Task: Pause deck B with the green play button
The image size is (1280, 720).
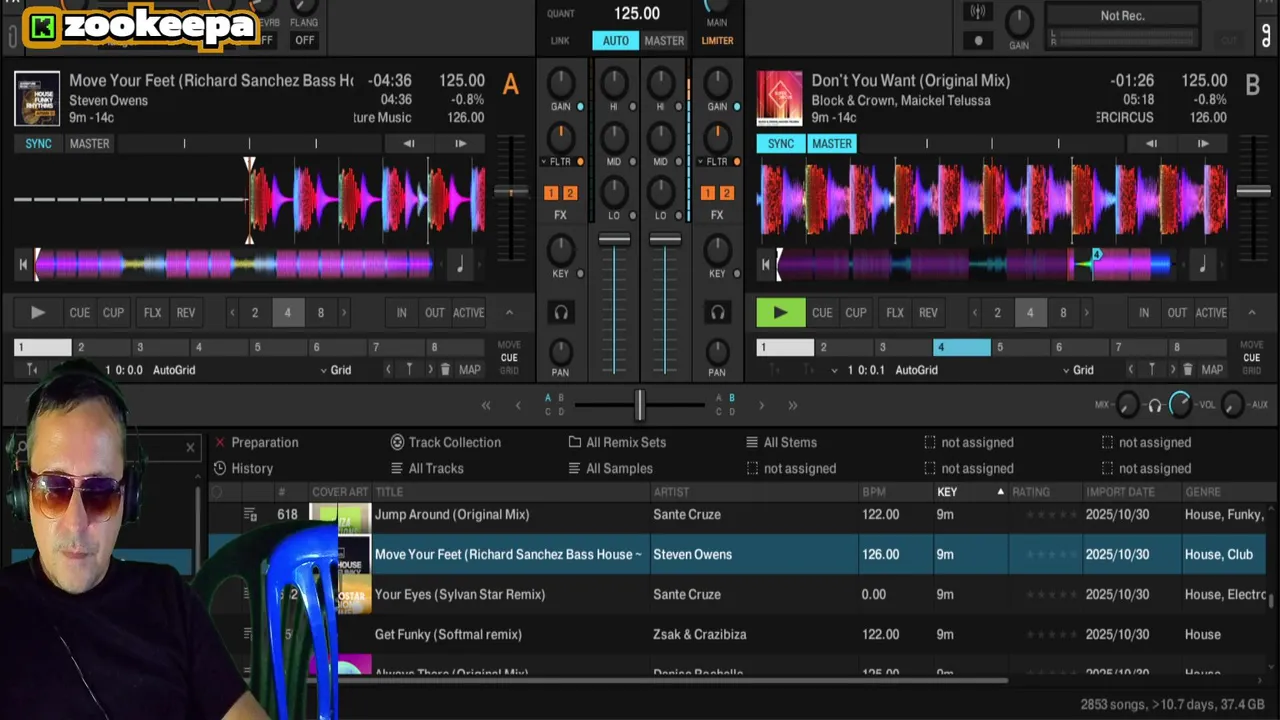Action: [780, 312]
